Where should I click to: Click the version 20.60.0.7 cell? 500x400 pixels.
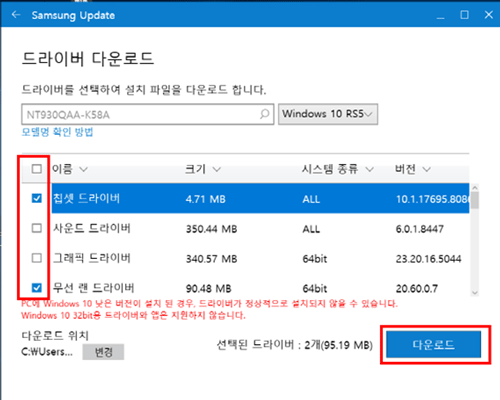(x=417, y=288)
